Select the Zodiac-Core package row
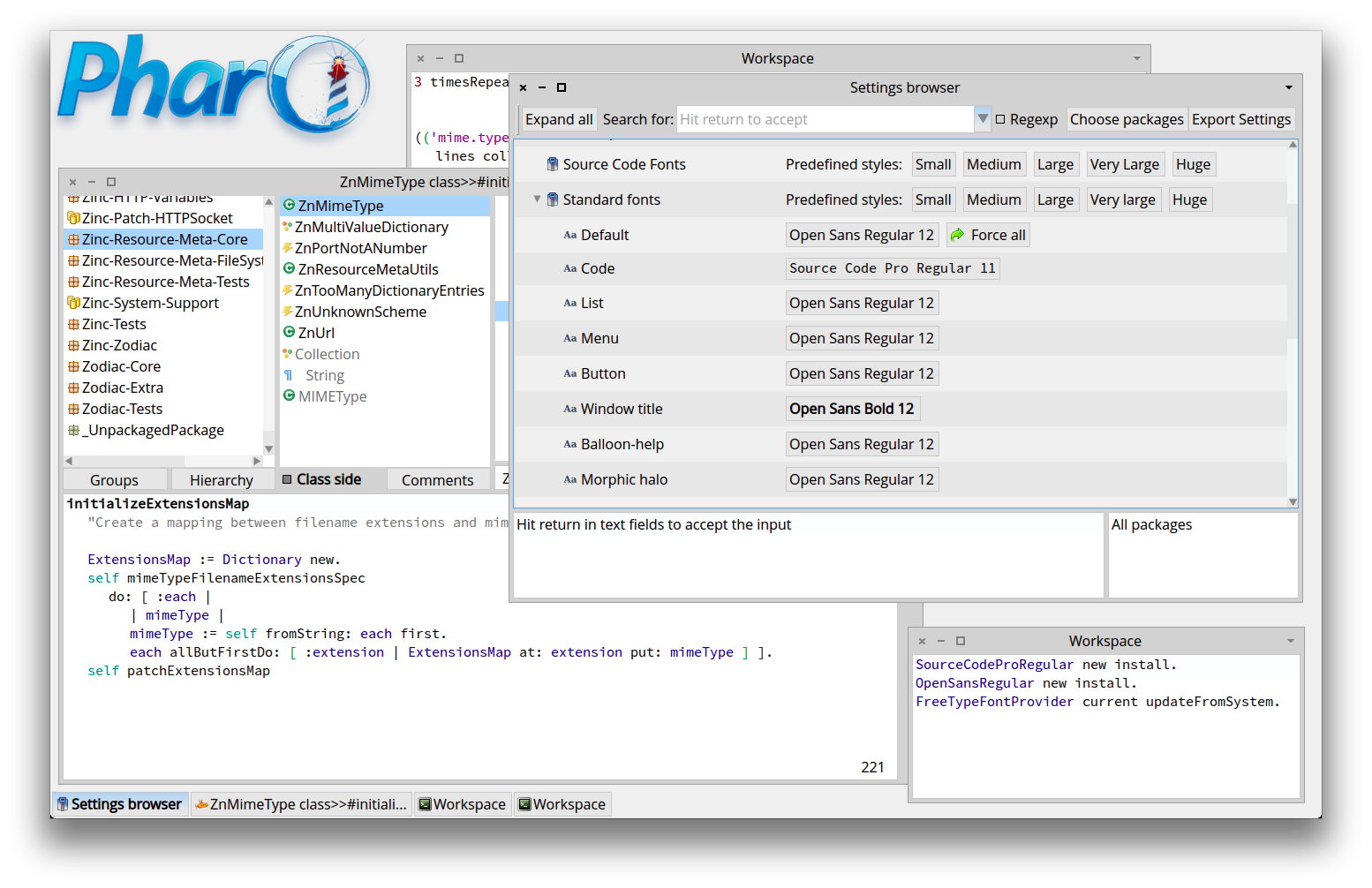The height and width of the screenshot is (888, 1372). pyautogui.click(x=163, y=366)
